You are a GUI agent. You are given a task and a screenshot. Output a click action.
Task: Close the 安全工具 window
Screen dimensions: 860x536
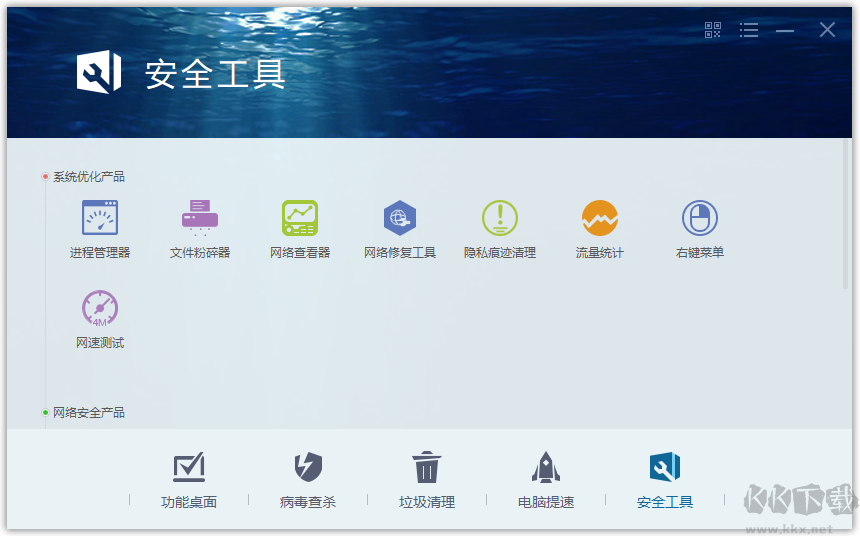coord(827,30)
